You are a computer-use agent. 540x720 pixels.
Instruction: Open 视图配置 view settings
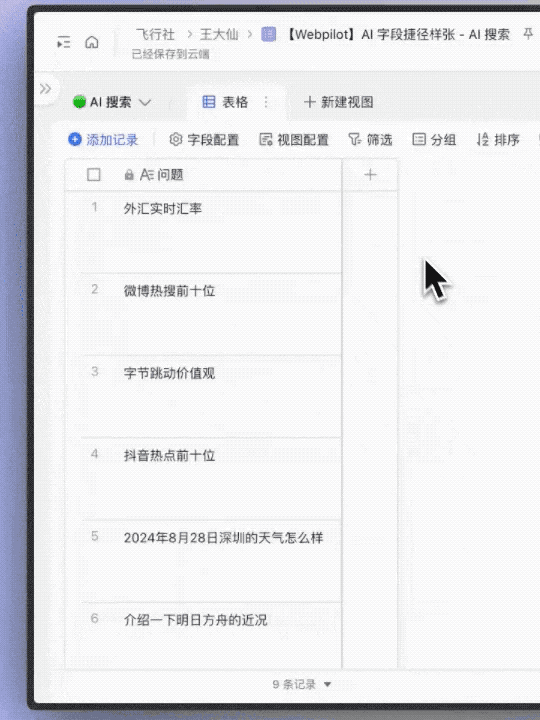point(294,140)
